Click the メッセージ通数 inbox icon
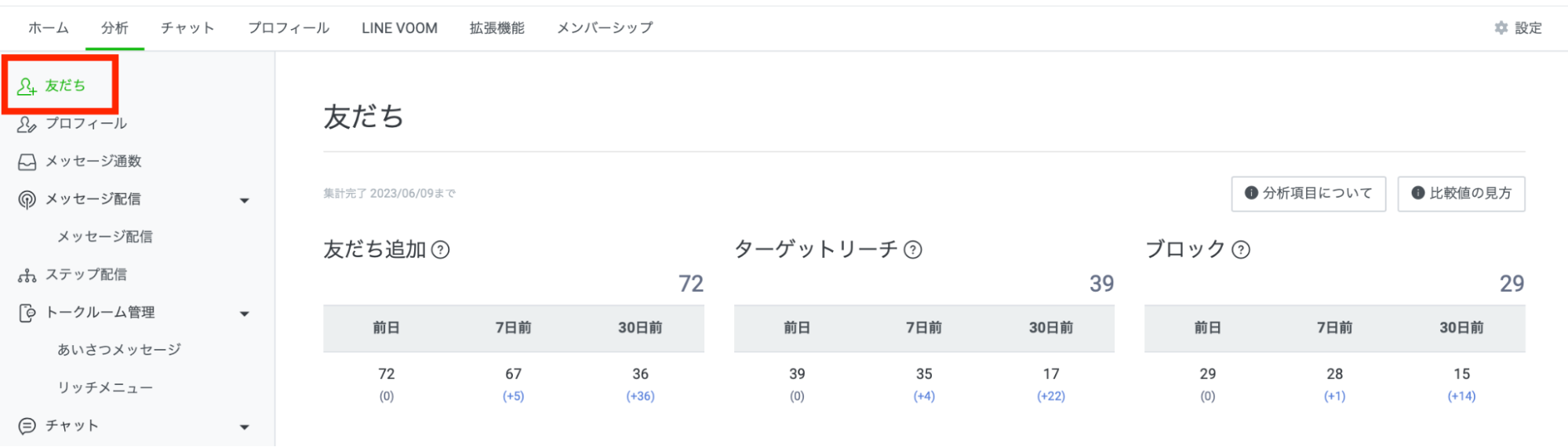 27,162
